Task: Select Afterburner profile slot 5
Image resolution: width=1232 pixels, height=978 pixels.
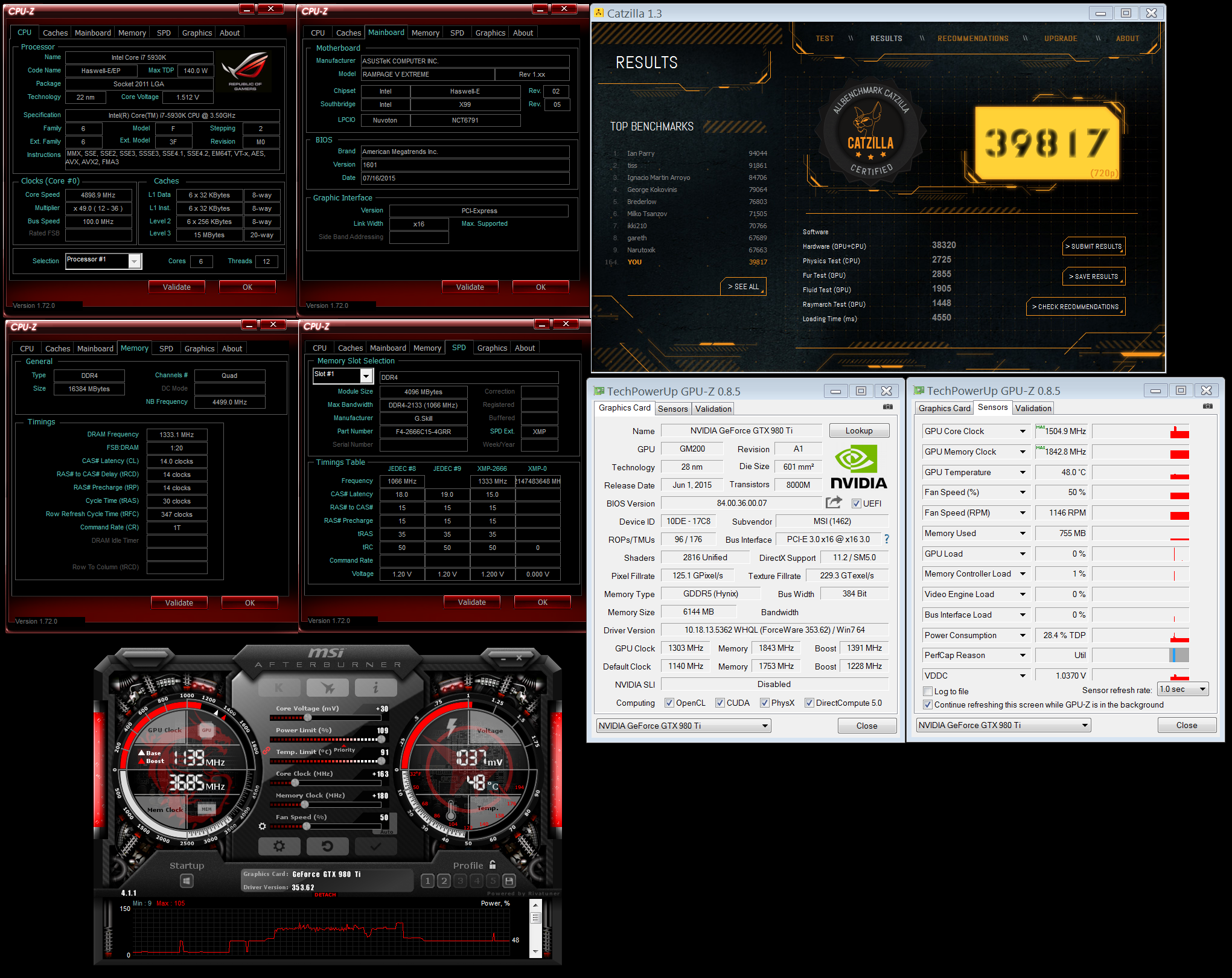Action: [493, 881]
